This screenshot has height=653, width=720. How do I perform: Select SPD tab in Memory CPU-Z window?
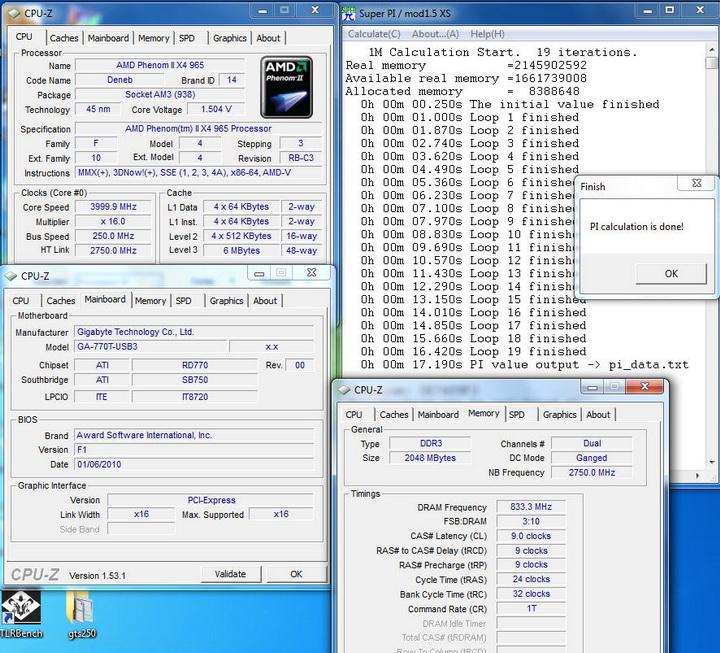coord(517,415)
